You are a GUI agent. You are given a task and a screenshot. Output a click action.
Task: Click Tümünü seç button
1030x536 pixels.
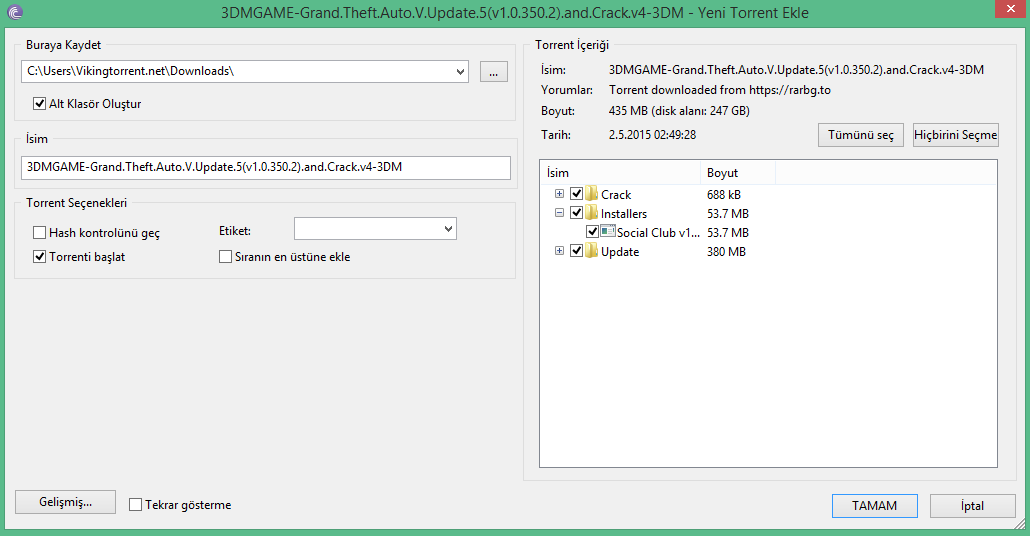click(861, 135)
